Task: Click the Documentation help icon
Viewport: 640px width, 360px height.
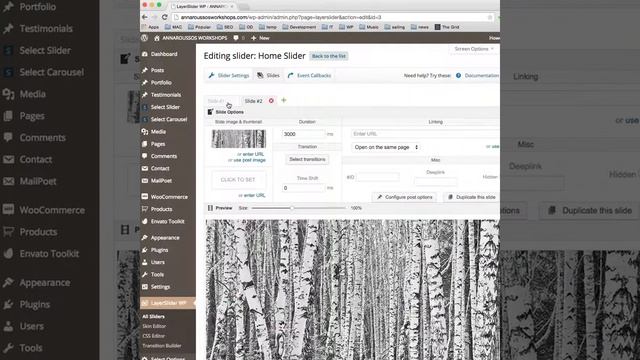Action: tap(458, 76)
